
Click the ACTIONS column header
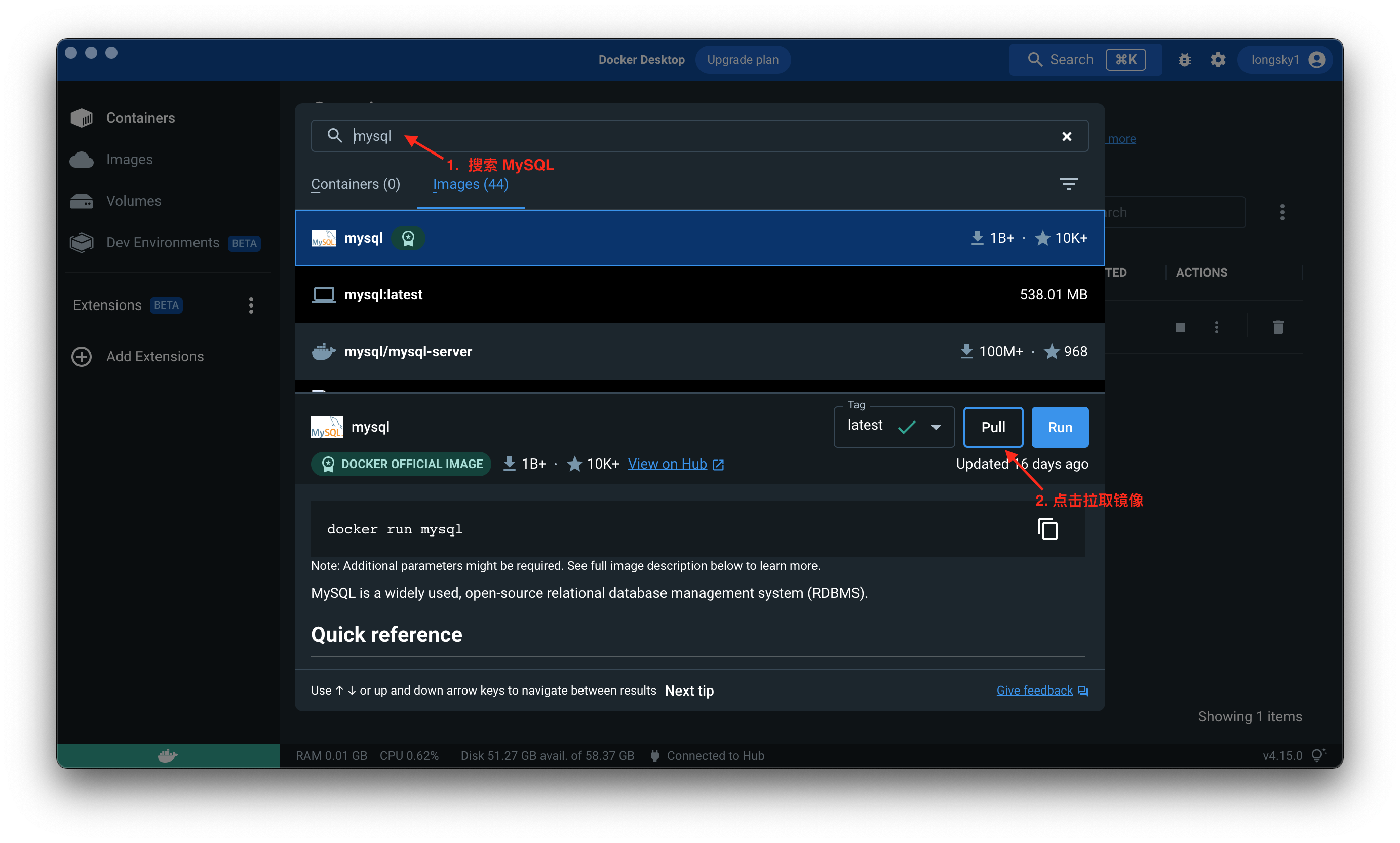[x=1201, y=273]
